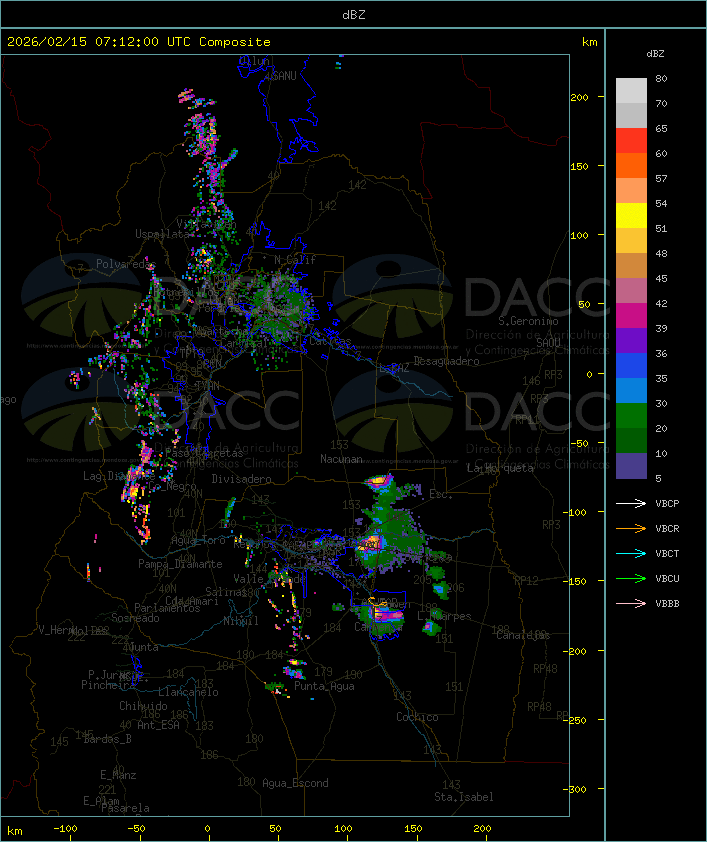Image resolution: width=707 pixels, height=842 pixels.
Task: Pick the gray 65–70 dBZ swatch
Action: (631, 115)
